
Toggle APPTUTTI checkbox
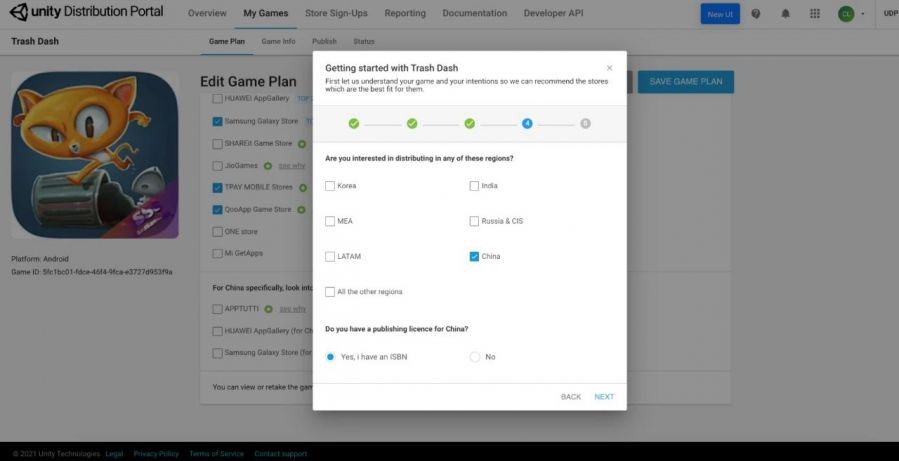click(217, 309)
